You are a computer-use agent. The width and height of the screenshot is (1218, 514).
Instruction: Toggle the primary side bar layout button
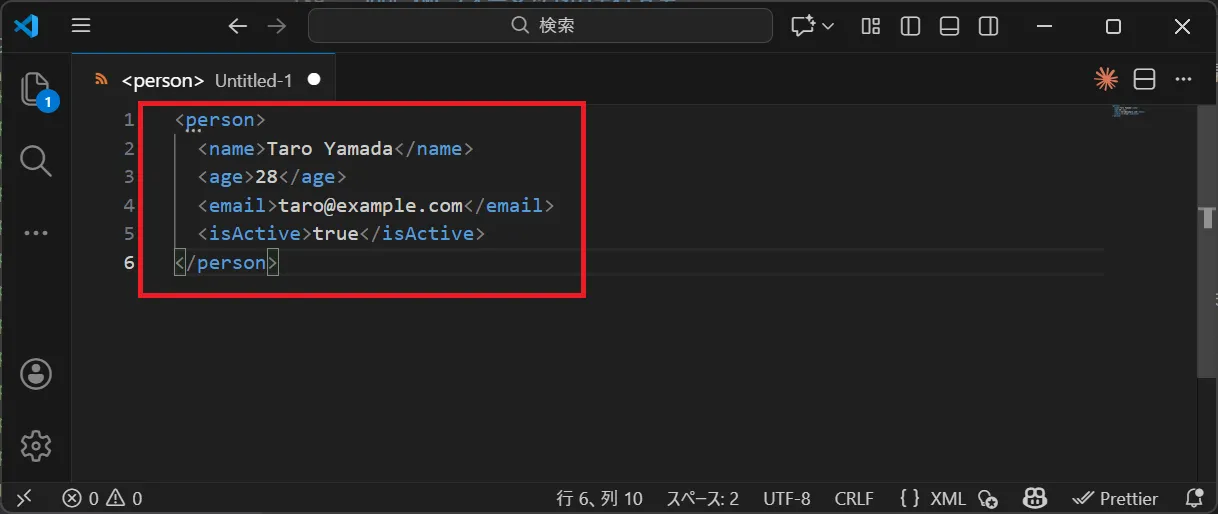(910, 27)
